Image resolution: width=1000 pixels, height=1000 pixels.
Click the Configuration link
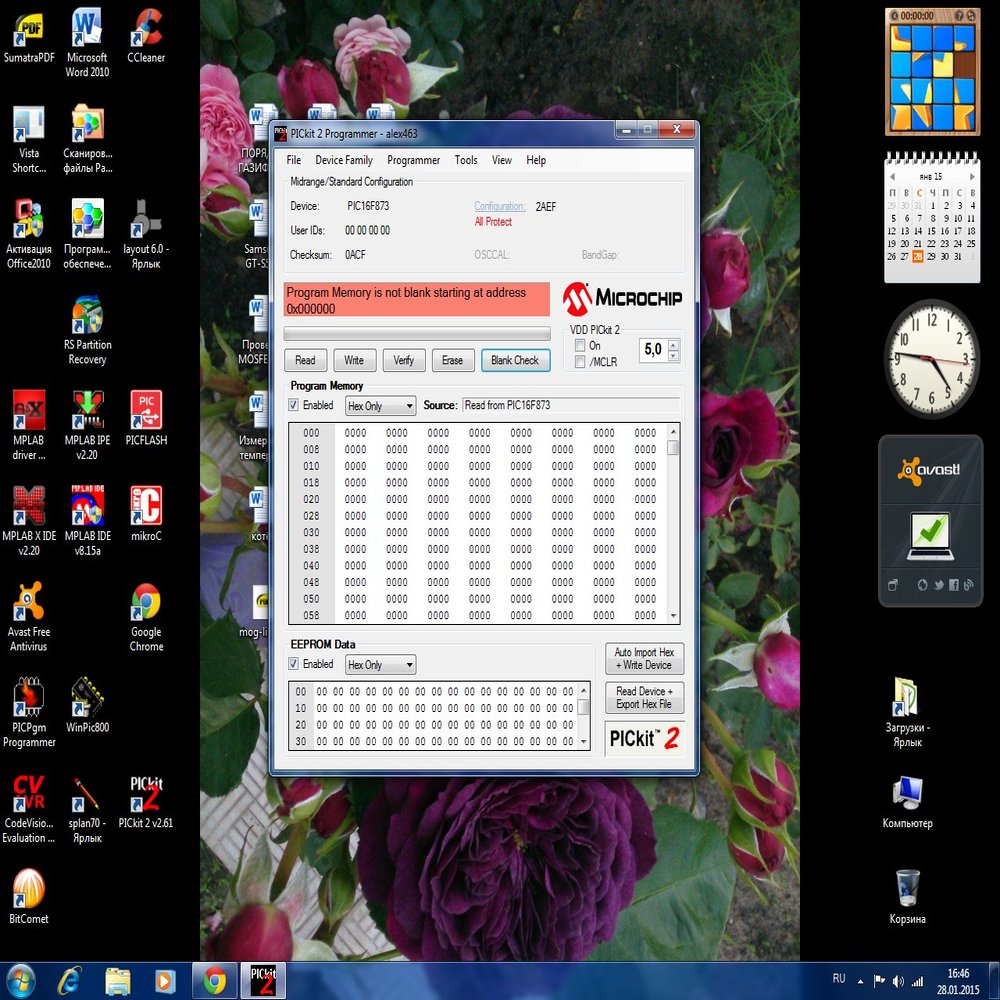tap(499, 206)
